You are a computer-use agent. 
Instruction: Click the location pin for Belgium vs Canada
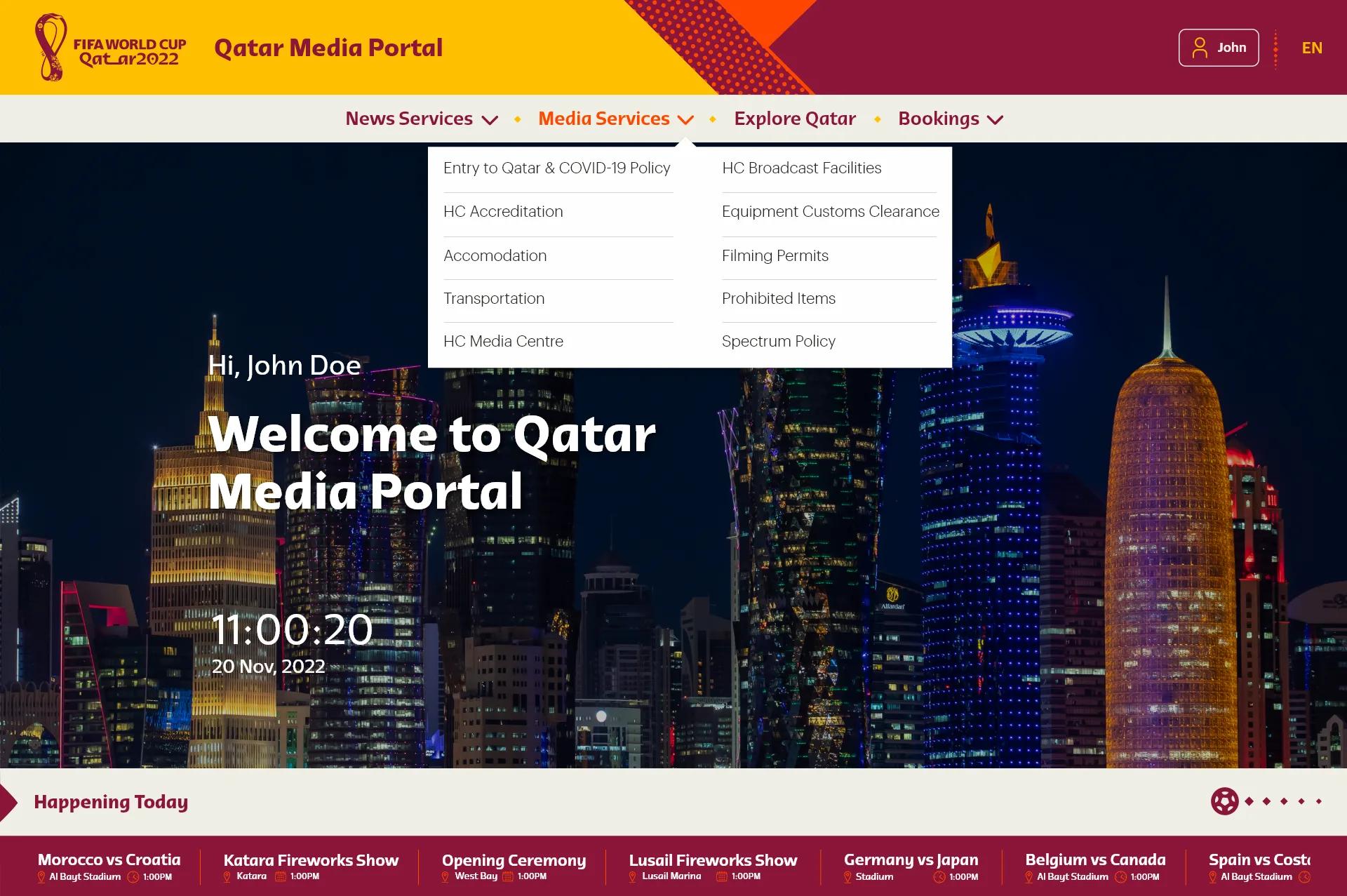click(1029, 877)
